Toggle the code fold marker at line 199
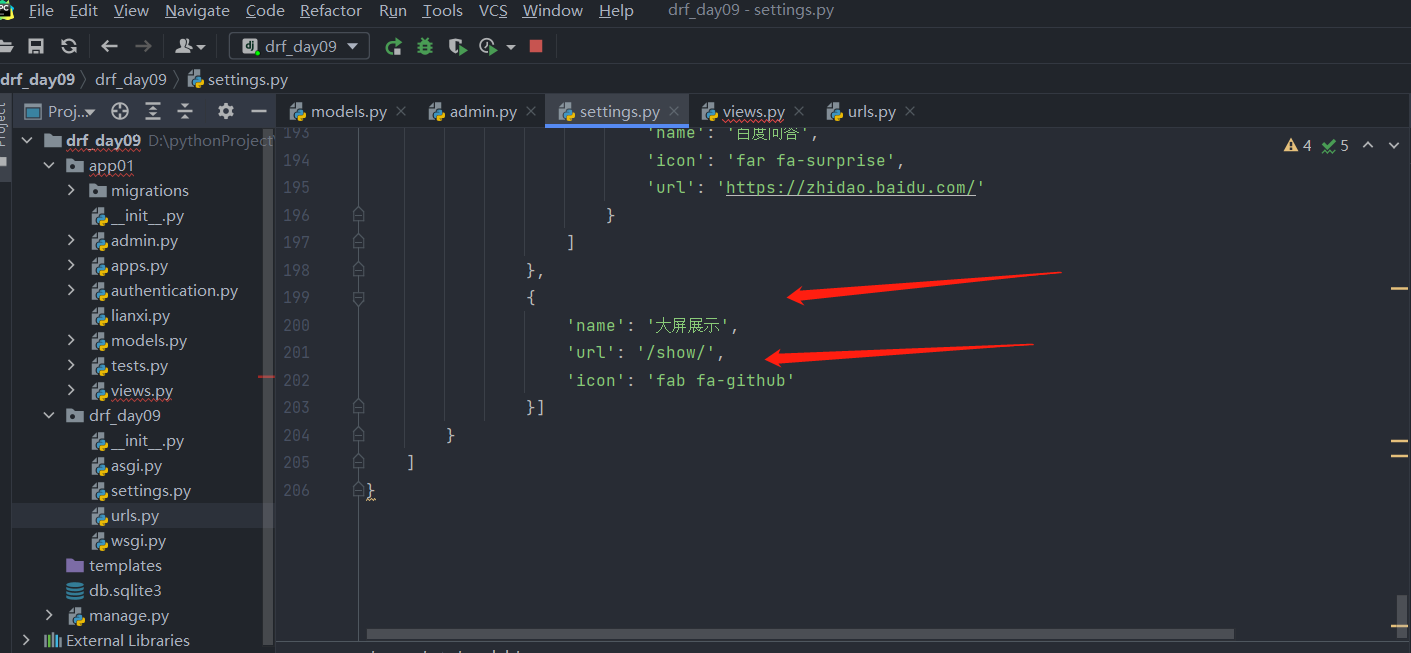This screenshot has height=653, width=1411. (359, 297)
